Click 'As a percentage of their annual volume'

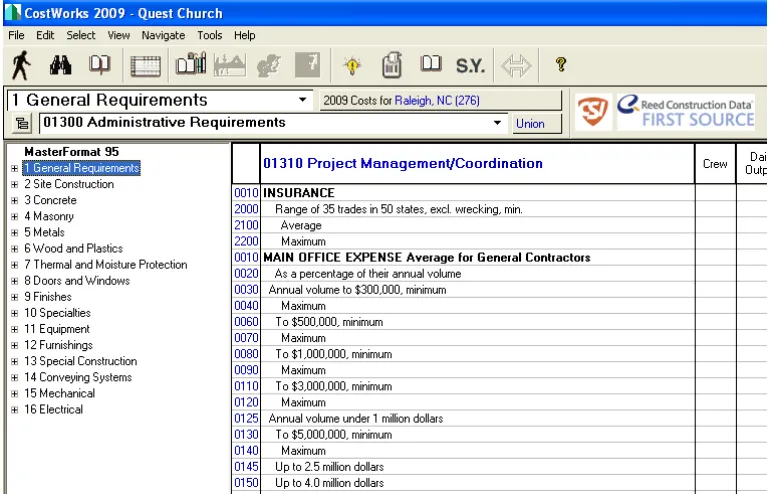(x=368, y=273)
